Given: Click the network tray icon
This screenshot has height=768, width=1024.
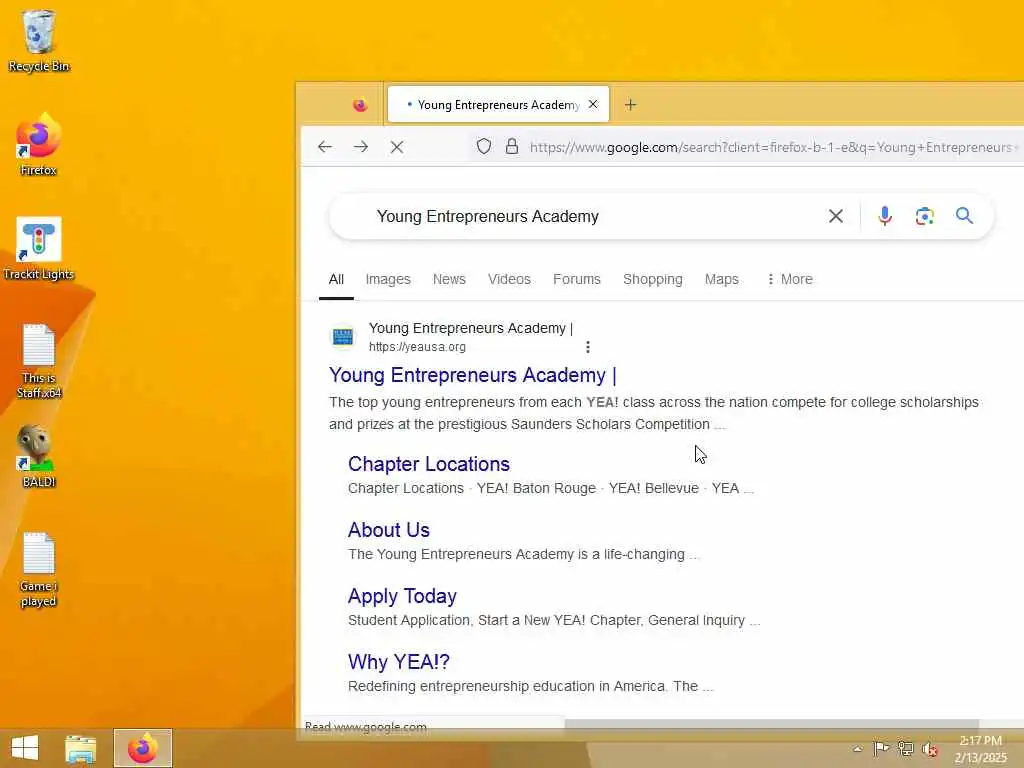Looking at the screenshot, I should tap(906, 748).
